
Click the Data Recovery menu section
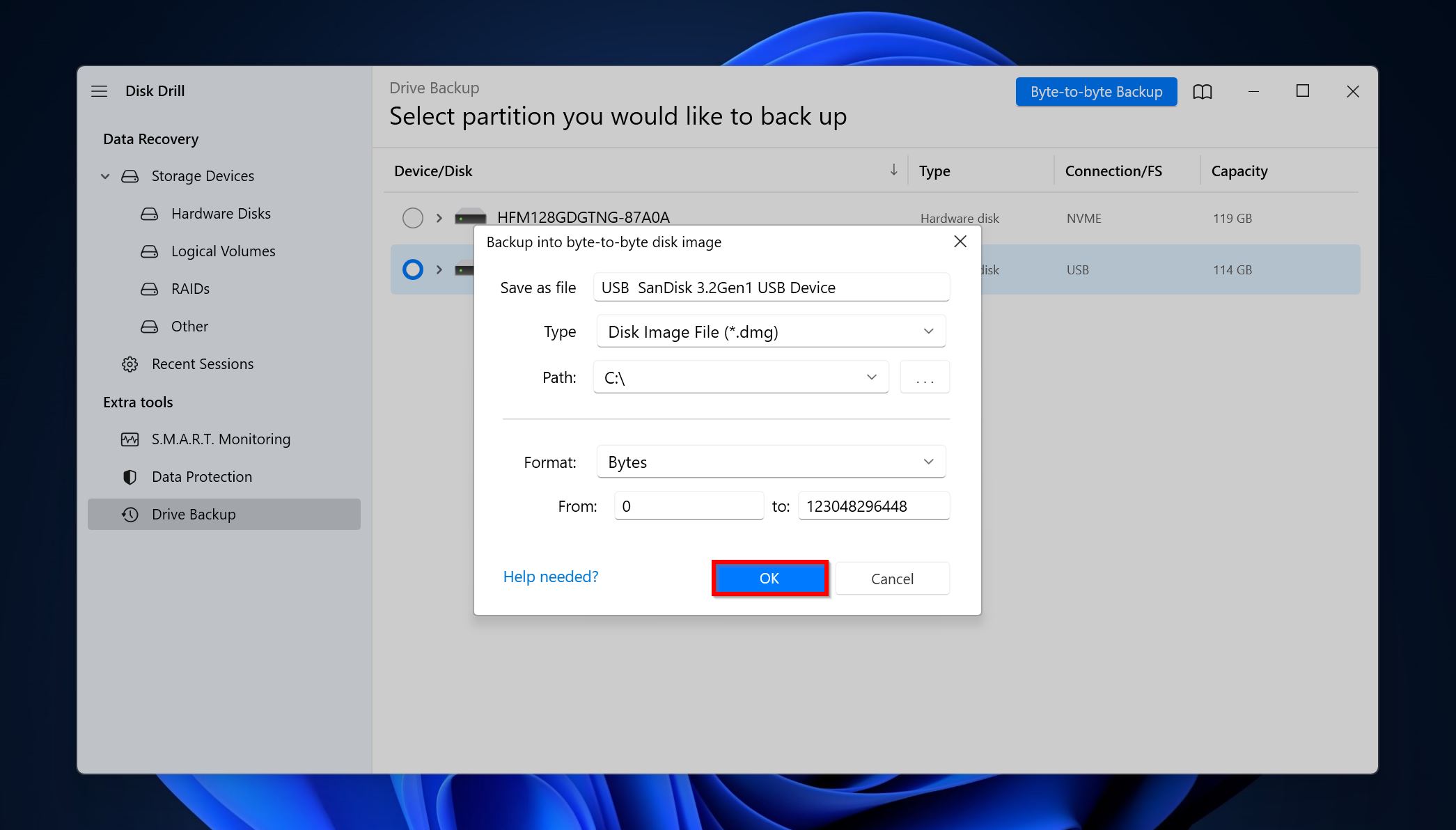[x=150, y=138]
